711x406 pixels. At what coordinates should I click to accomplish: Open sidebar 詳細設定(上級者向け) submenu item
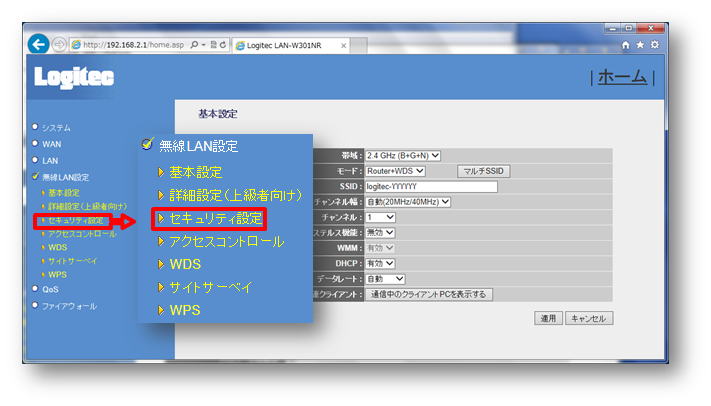point(87,206)
